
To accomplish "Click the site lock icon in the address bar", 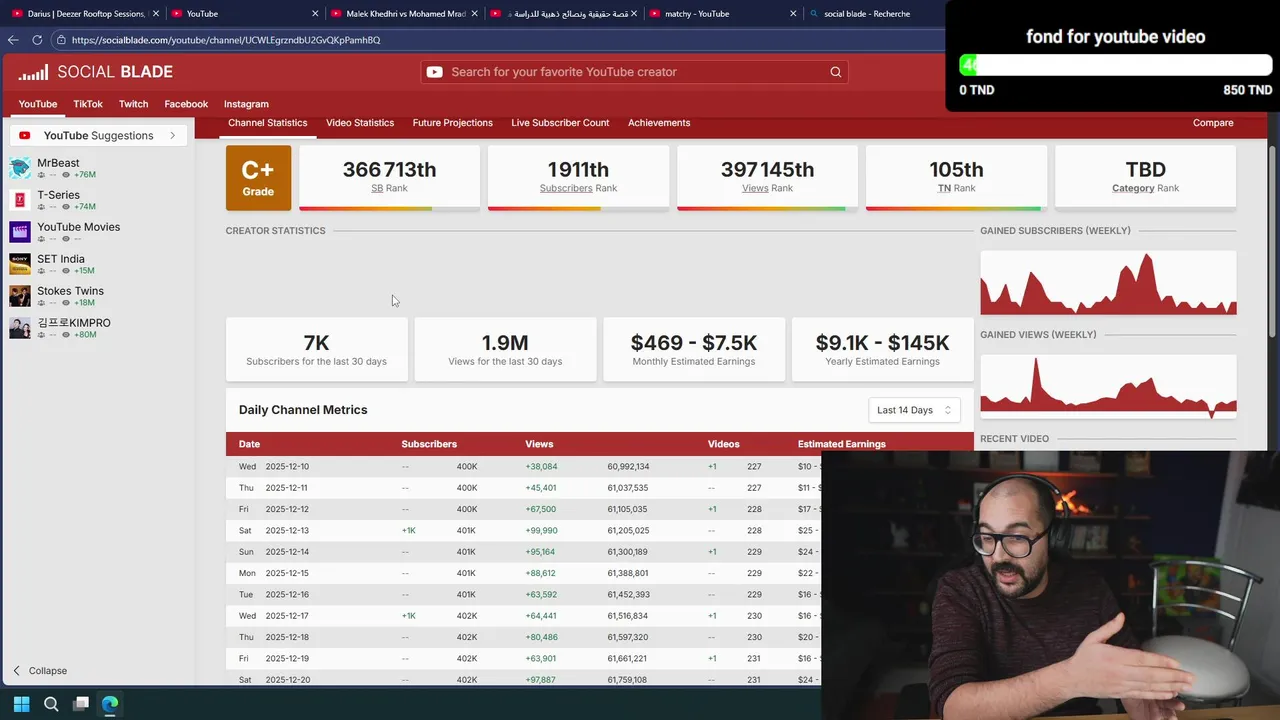I will click(x=61, y=40).
